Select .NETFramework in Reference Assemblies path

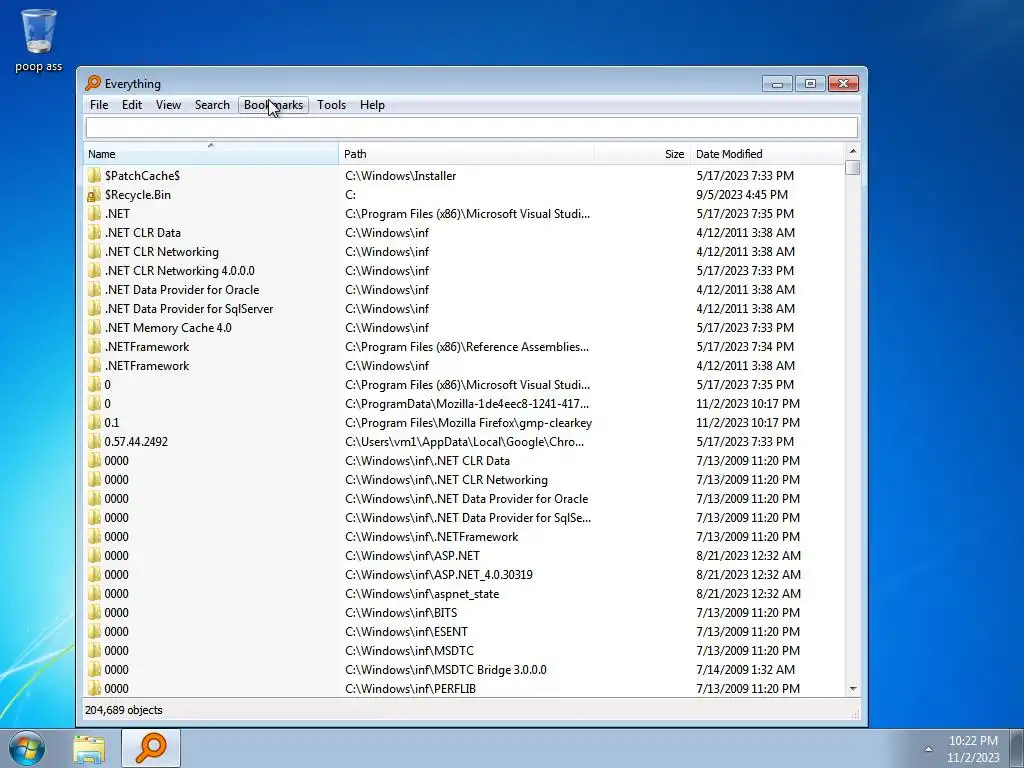coord(147,347)
